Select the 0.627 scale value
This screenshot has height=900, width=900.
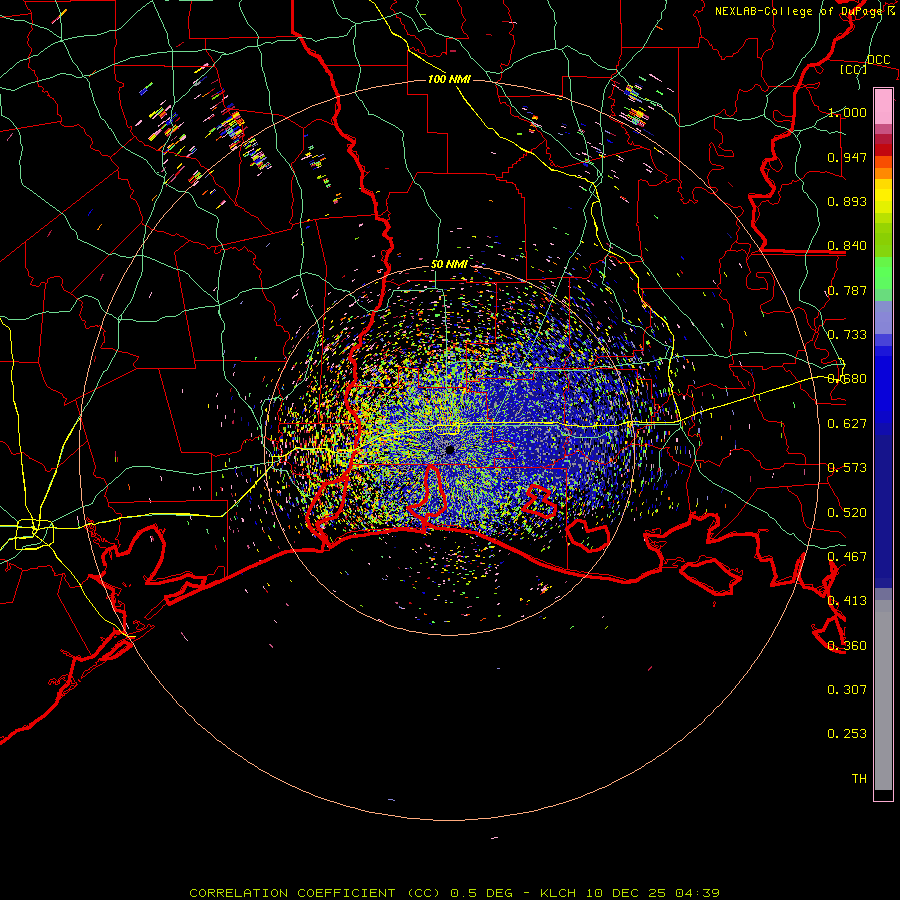click(847, 424)
